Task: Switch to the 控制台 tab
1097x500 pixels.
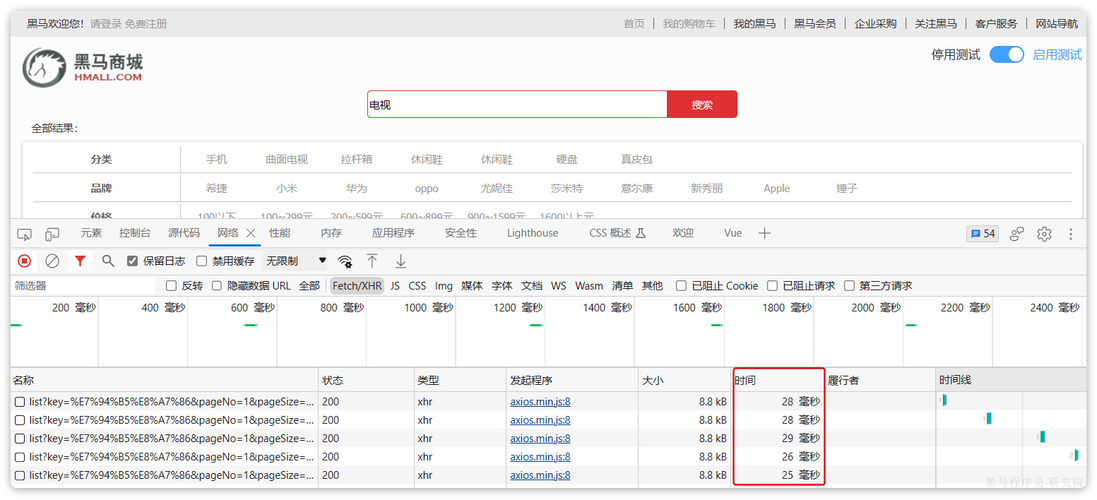Action: (x=134, y=234)
